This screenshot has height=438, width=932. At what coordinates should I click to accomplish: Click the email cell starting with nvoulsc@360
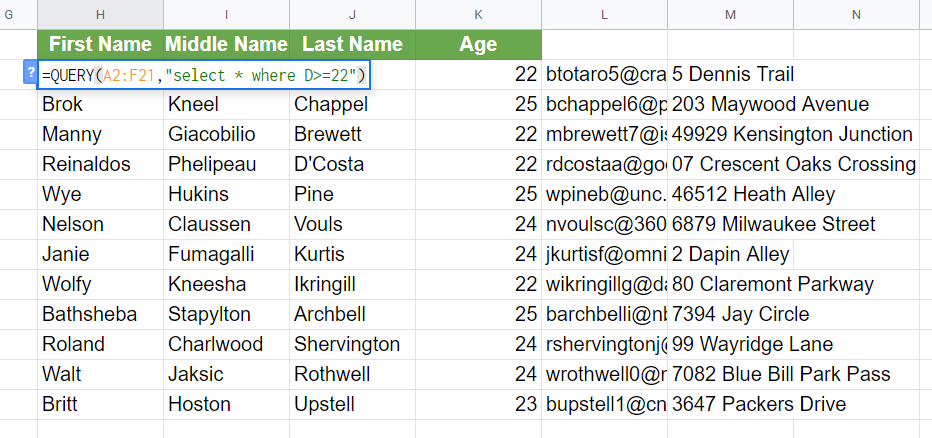point(605,224)
